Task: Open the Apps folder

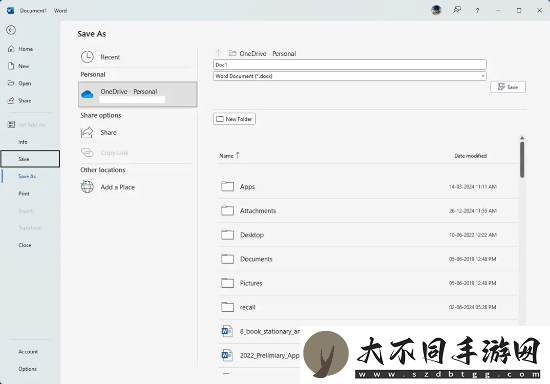Action: (x=368, y=187)
